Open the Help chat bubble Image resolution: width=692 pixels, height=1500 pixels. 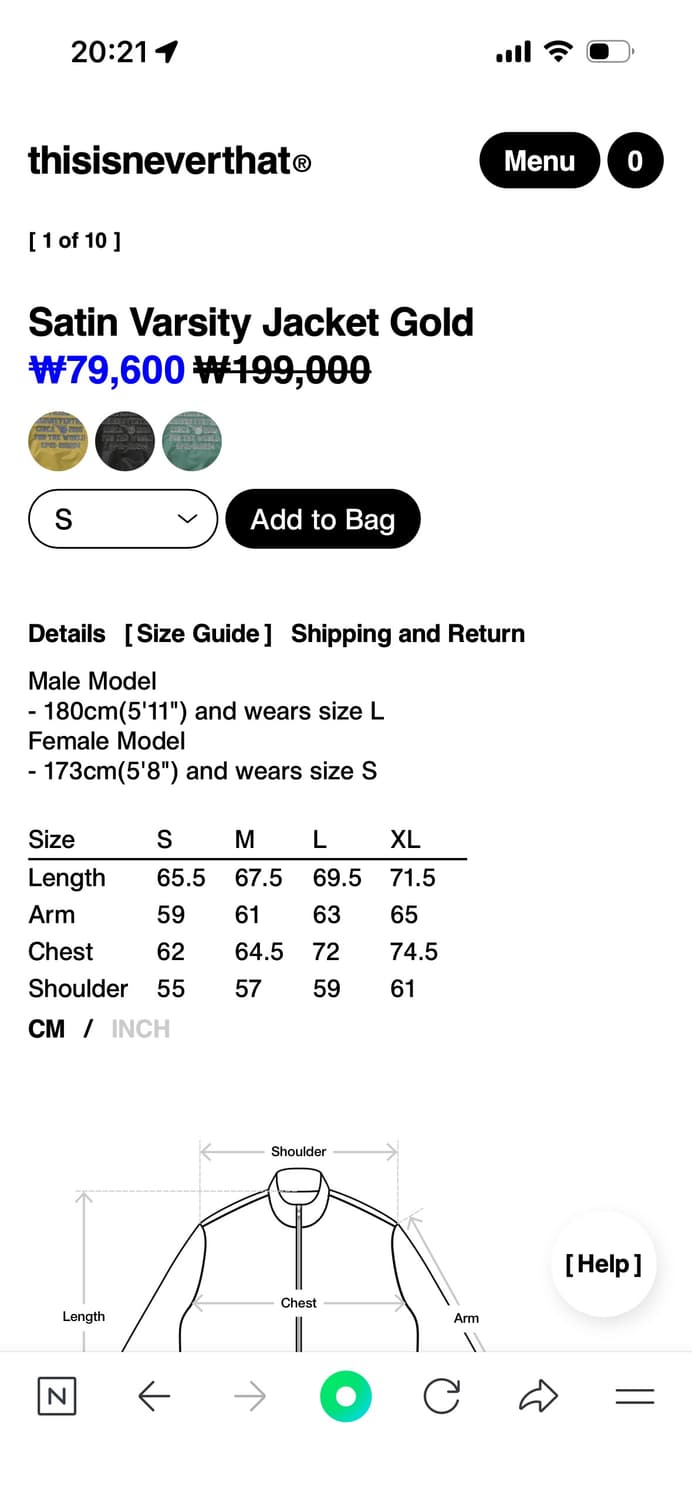603,1264
